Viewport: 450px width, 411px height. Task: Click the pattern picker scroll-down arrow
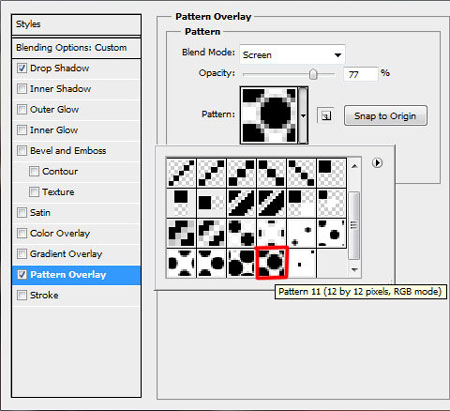click(354, 269)
